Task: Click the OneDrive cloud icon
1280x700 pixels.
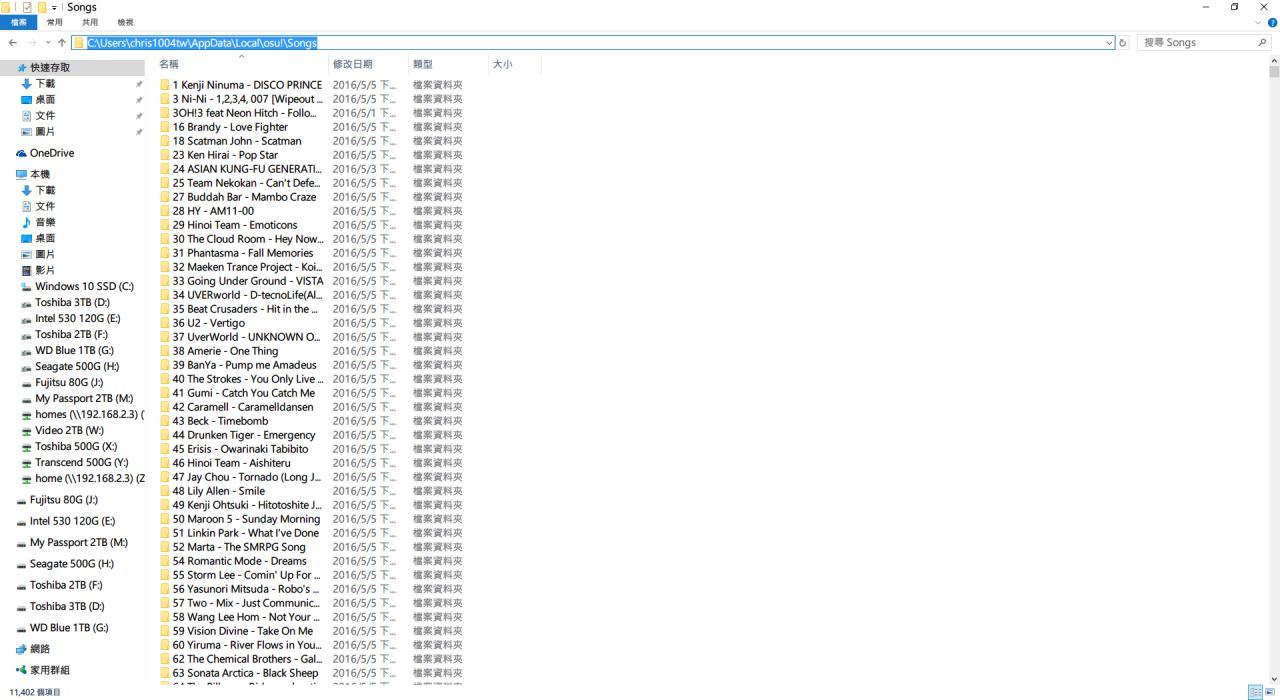Action: pyautogui.click(x=21, y=153)
